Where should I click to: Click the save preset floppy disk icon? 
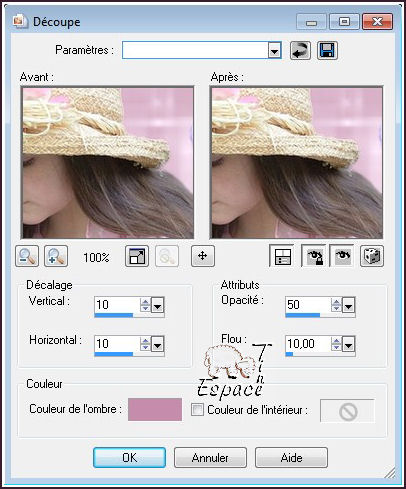pos(327,51)
